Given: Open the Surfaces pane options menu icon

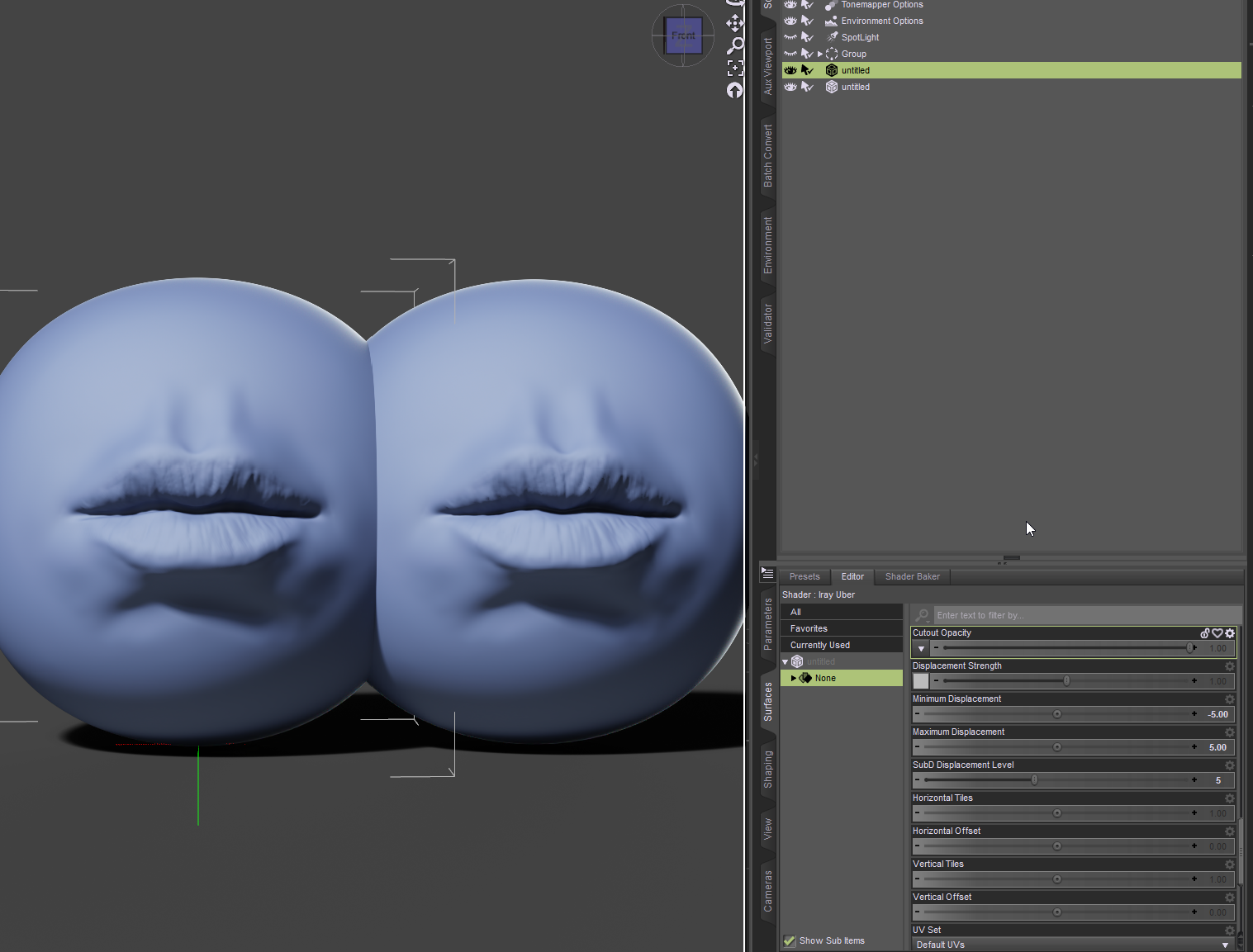Looking at the screenshot, I should click(767, 573).
